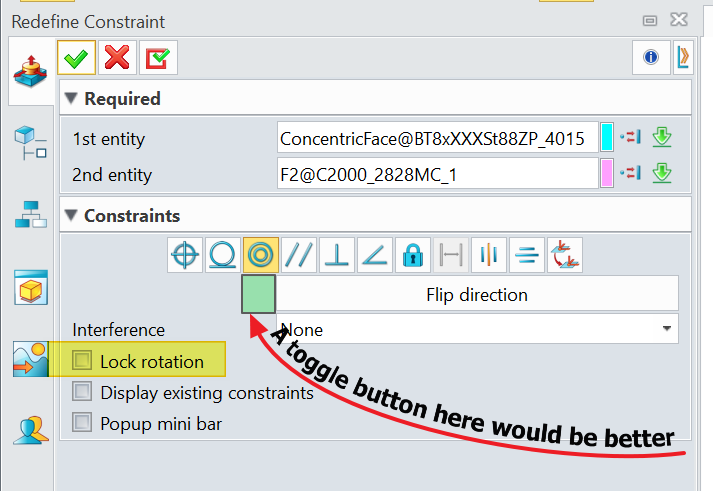Screen dimensions: 713x491
Task: Collapse the Required section
Action: [x=71, y=98]
